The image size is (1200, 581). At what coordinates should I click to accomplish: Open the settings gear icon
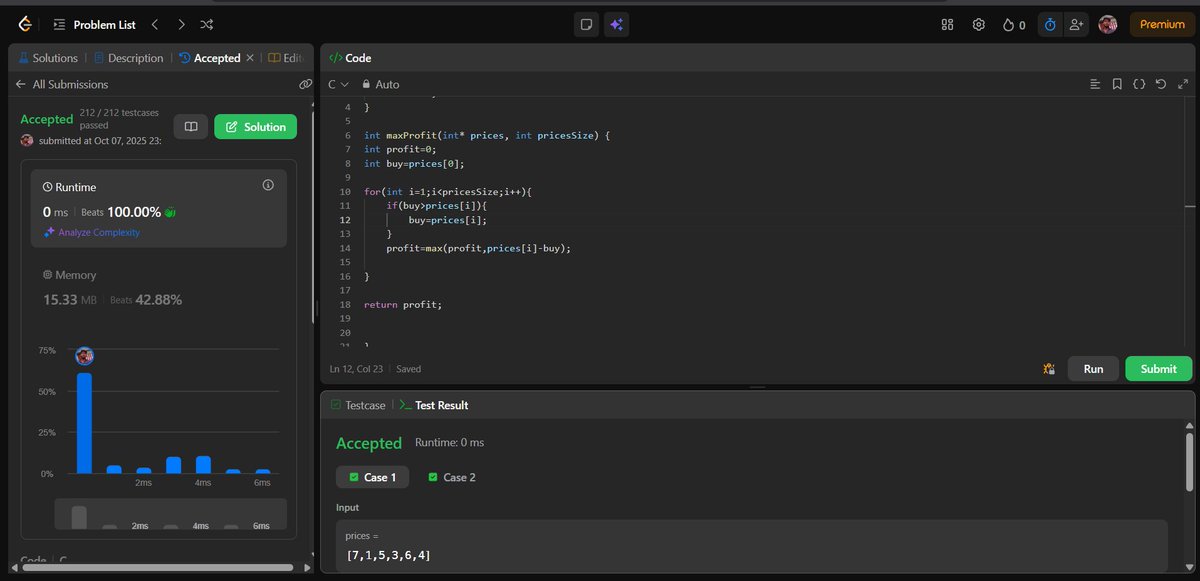pyautogui.click(x=979, y=25)
